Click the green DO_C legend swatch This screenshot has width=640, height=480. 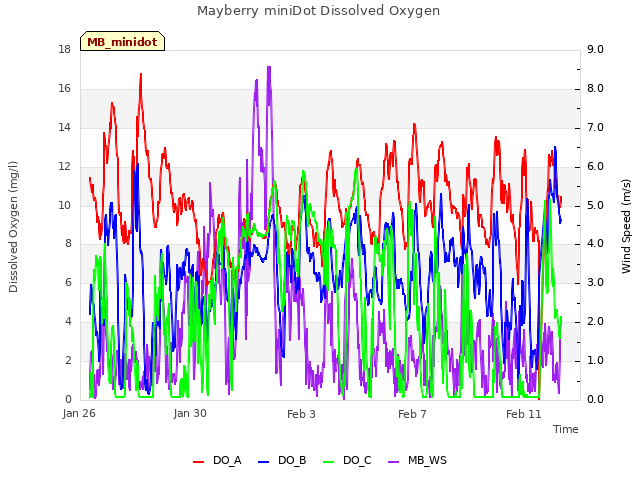pos(329,462)
